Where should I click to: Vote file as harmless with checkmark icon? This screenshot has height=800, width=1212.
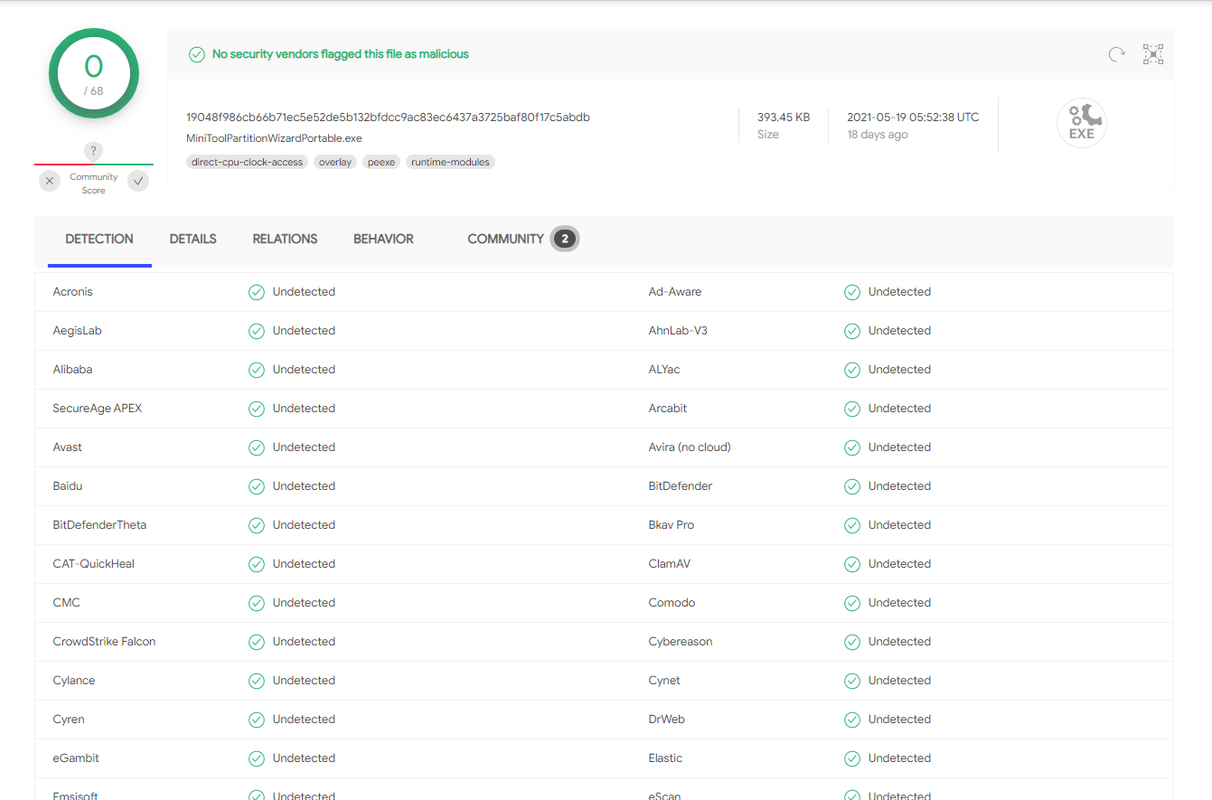[x=138, y=181]
